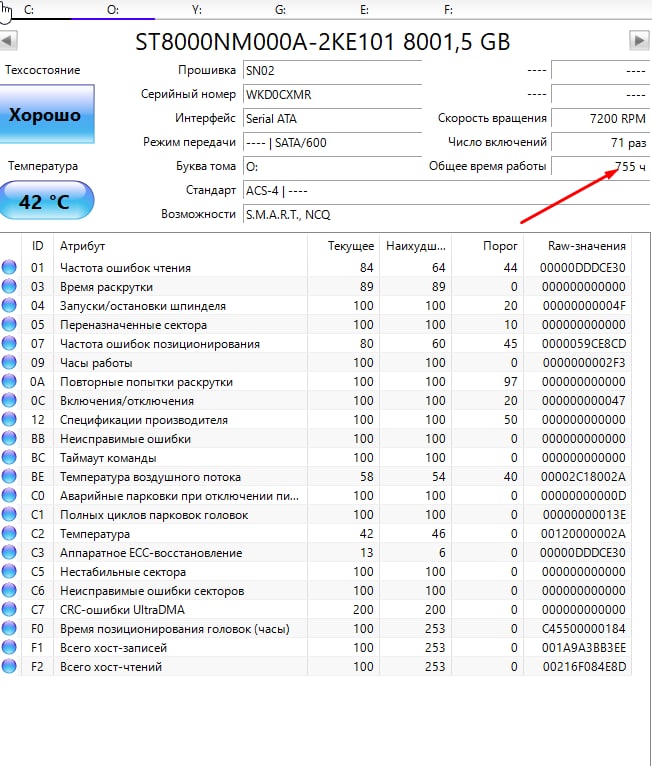This screenshot has width=652, height=766.
Task: Select attribute text Переназначенные сектора
Action: pos(133,325)
